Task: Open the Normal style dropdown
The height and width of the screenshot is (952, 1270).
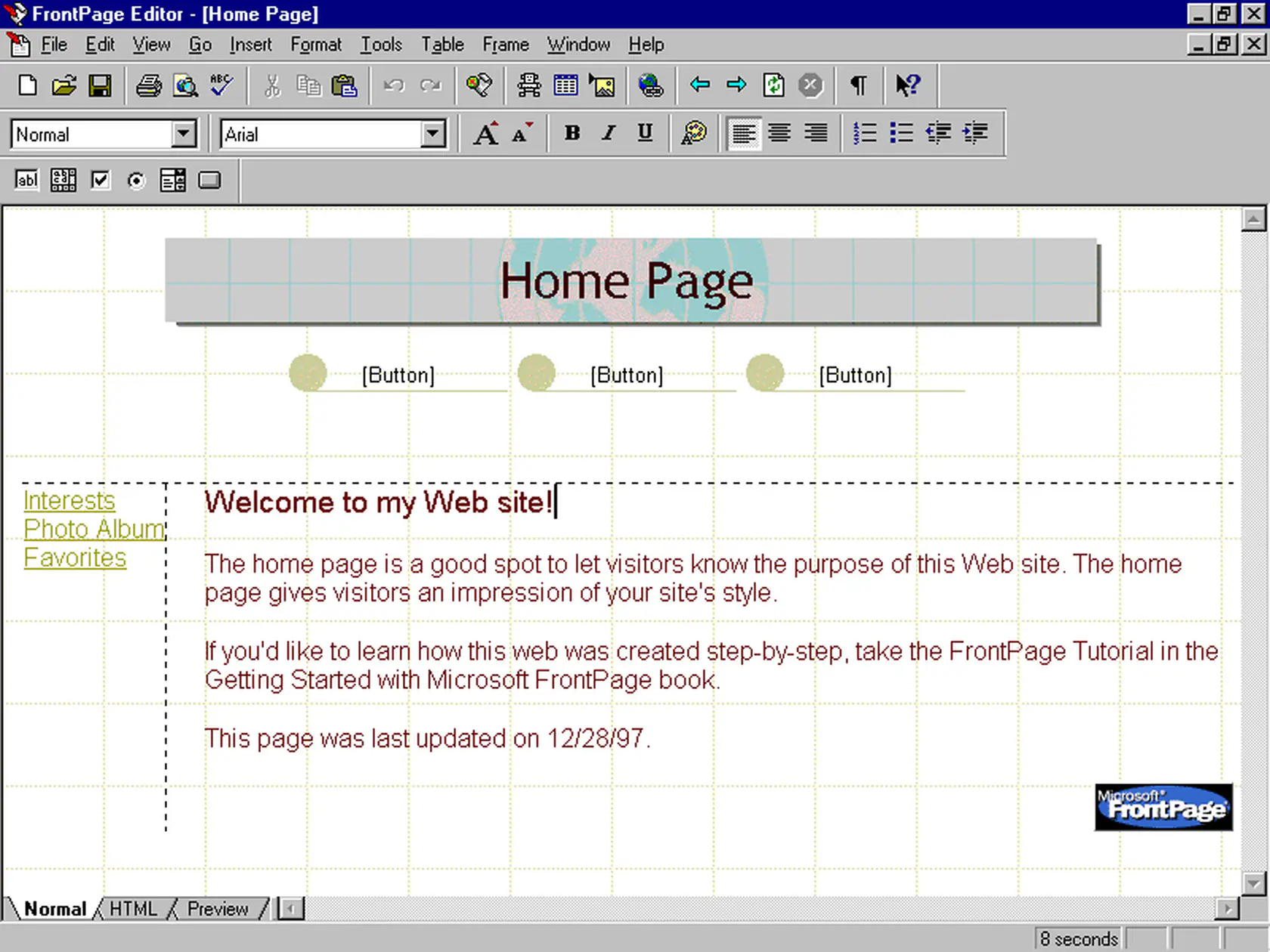Action: tap(183, 134)
